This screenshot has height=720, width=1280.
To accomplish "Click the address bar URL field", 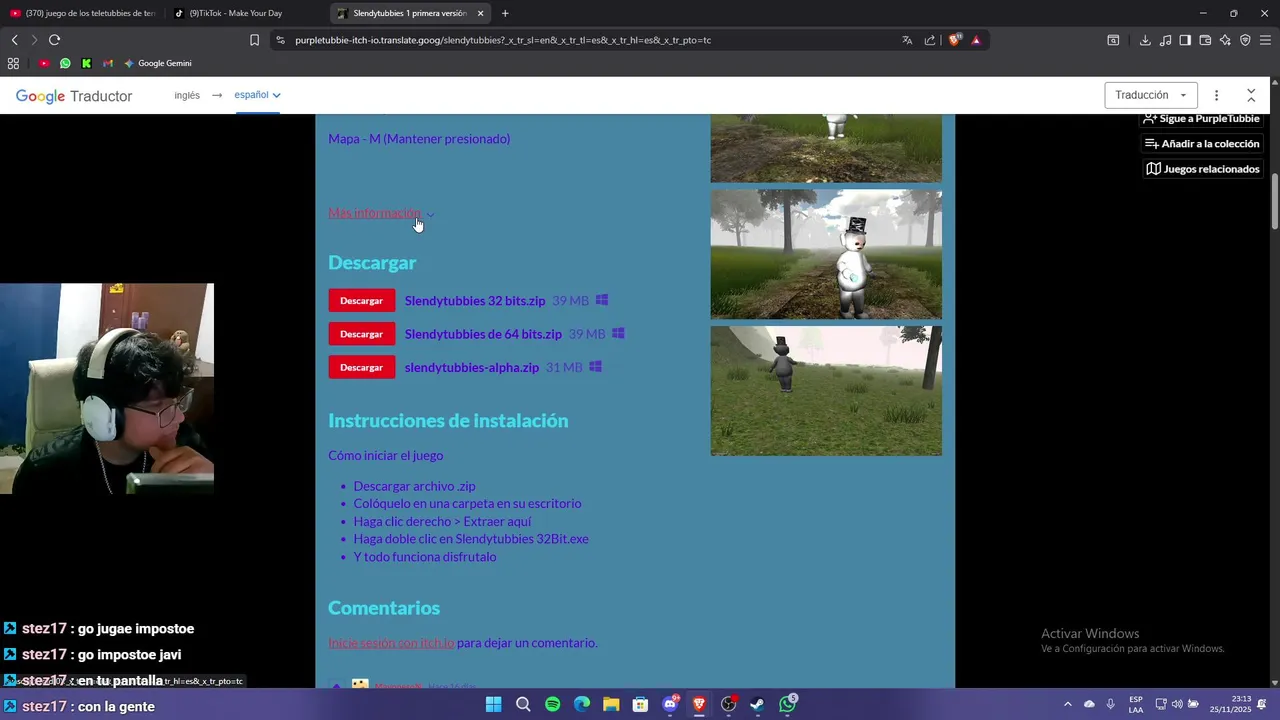I will coord(590,40).
